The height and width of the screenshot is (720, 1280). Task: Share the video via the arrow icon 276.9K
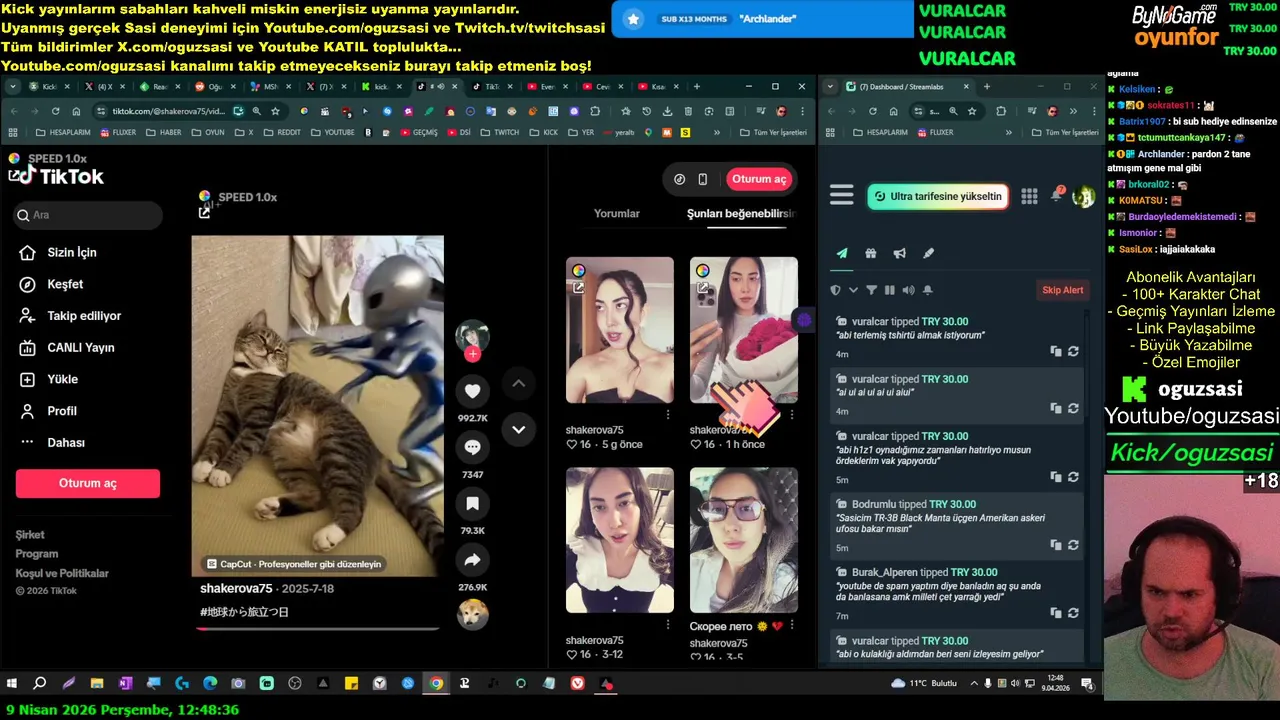(473, 560)
